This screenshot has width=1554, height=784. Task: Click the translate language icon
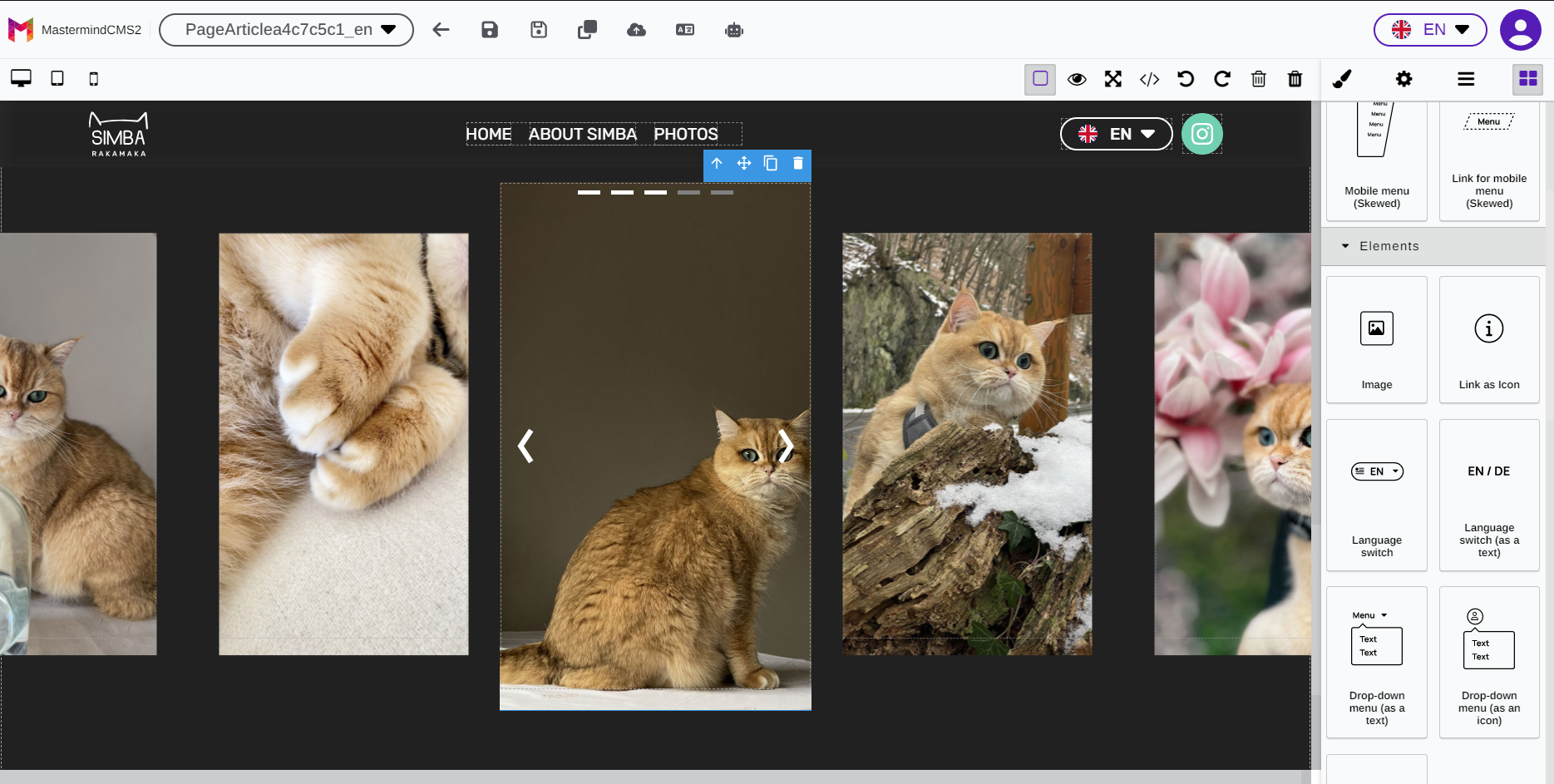click(x=685, y=30)
